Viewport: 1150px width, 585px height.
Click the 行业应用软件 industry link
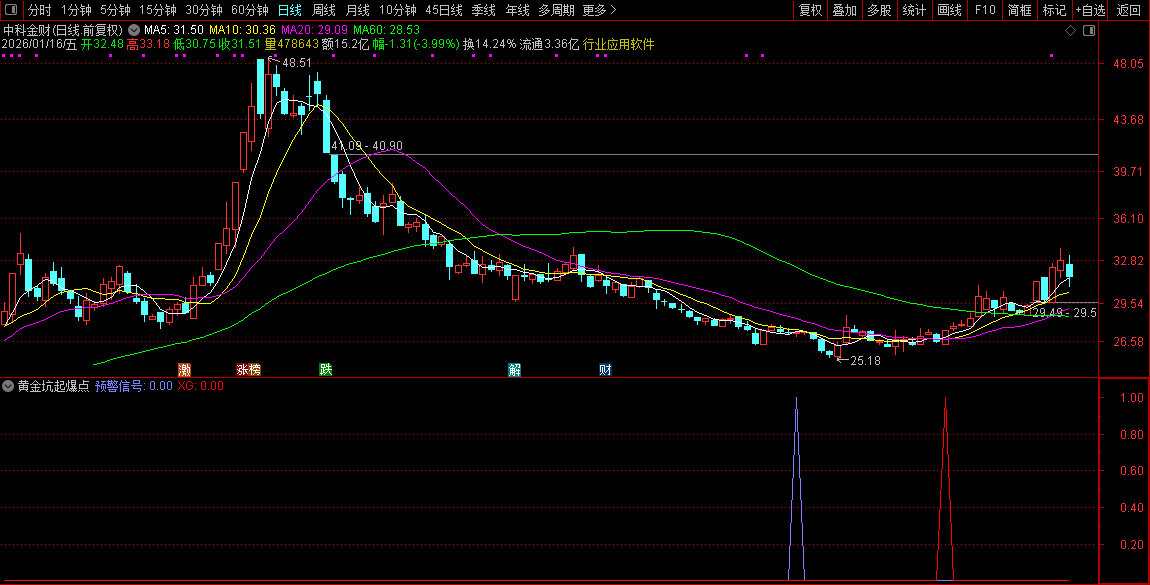[618, 44]
